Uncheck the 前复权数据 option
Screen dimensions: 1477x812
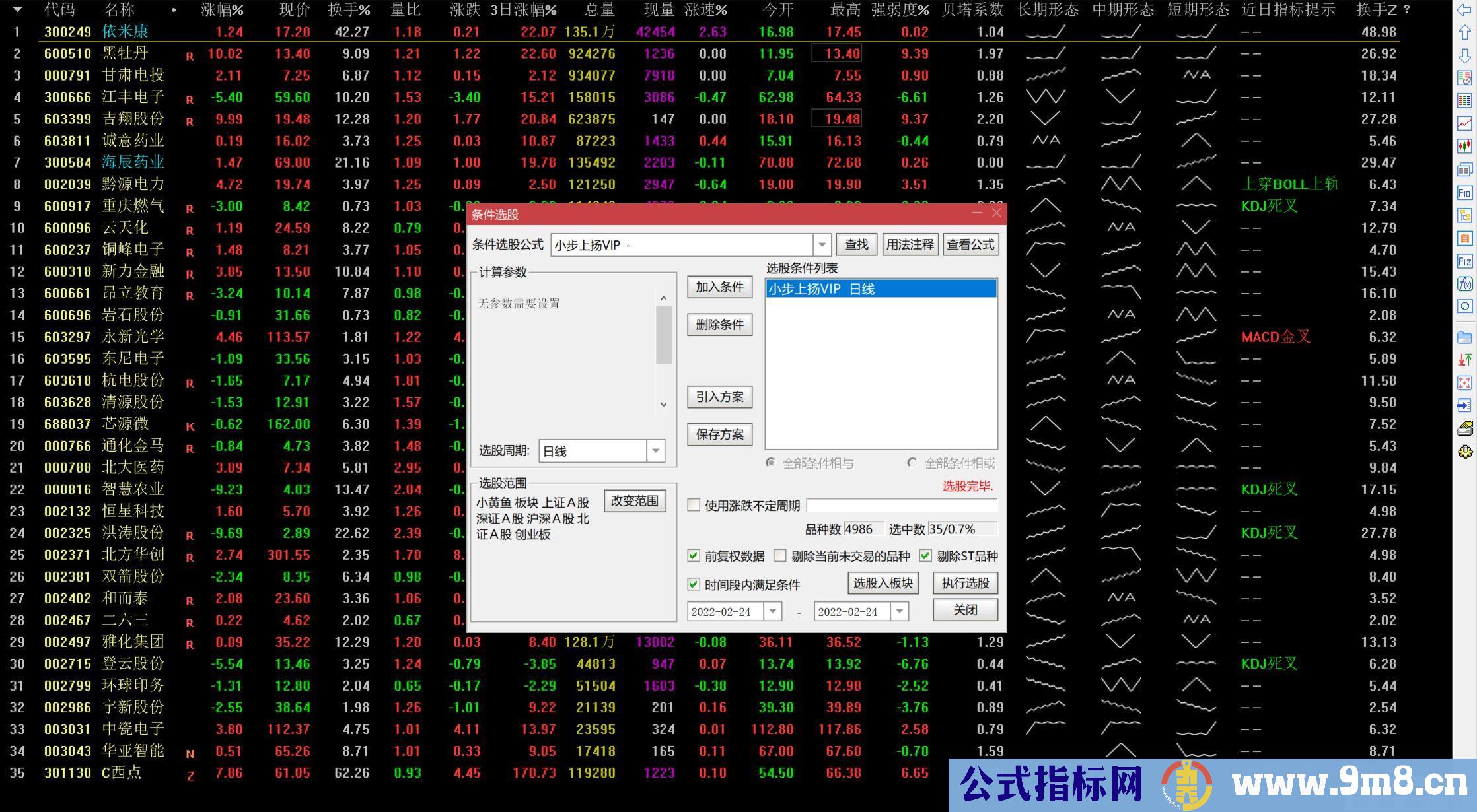(x=694, y=556)
